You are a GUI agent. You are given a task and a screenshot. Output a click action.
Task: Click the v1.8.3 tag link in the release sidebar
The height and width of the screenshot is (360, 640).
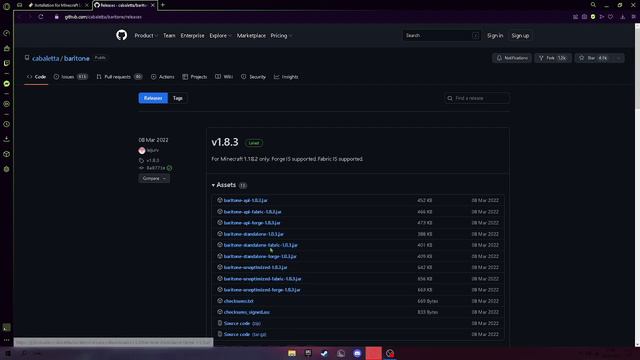[153, 160]
